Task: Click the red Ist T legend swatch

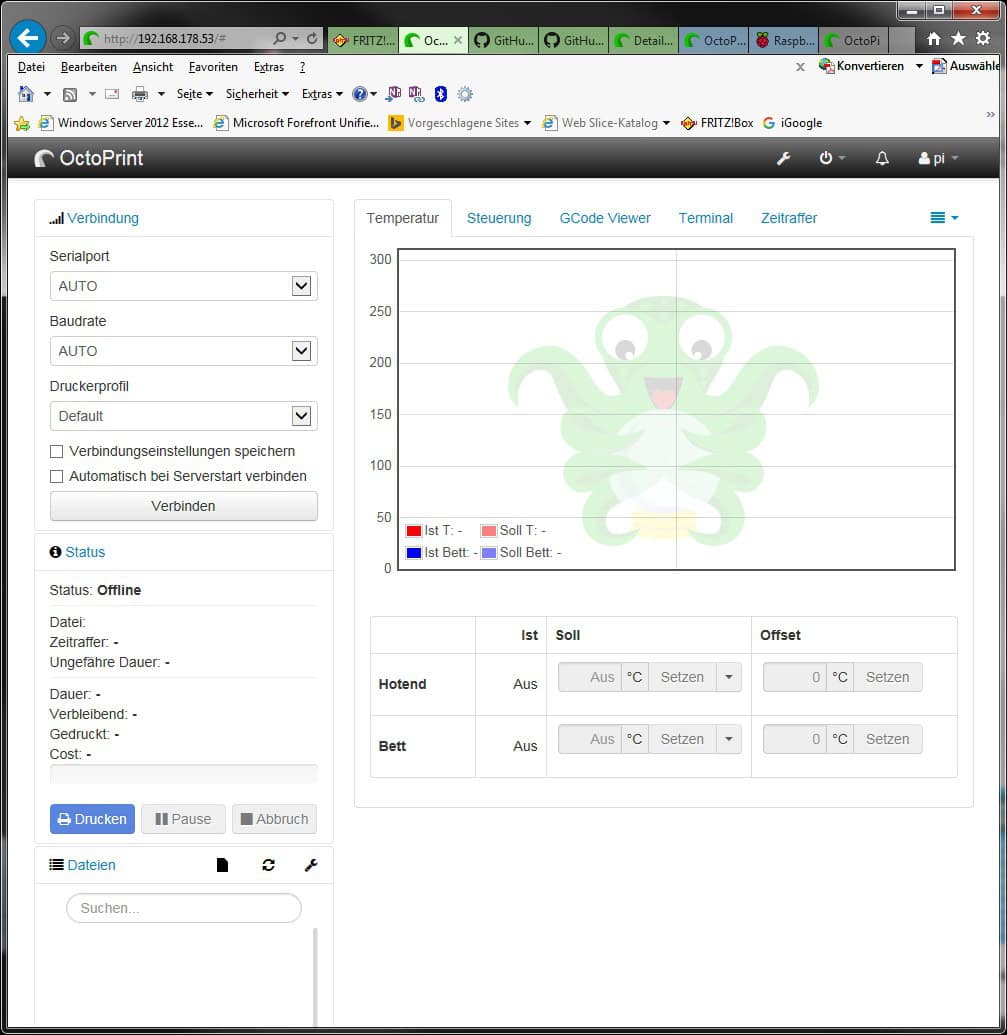Action: (x=414, y=531)
